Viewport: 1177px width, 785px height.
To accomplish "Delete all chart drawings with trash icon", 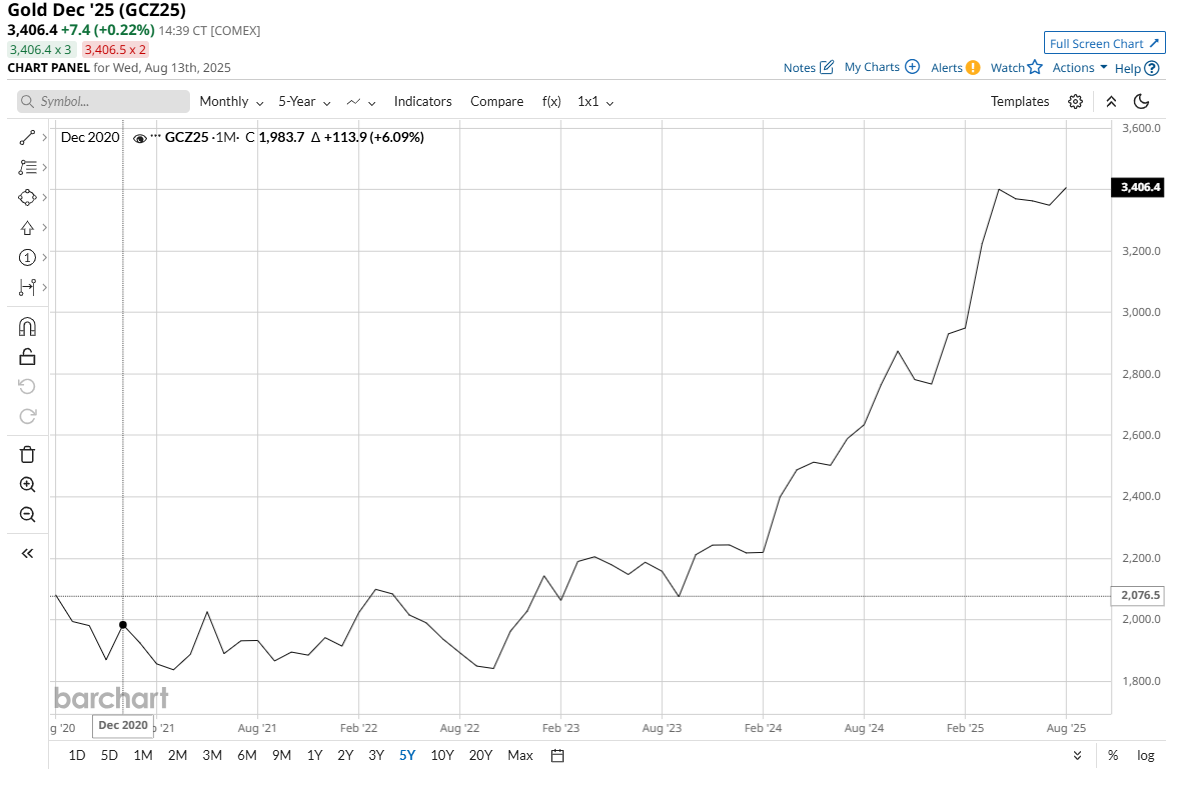I will point(27,454).
